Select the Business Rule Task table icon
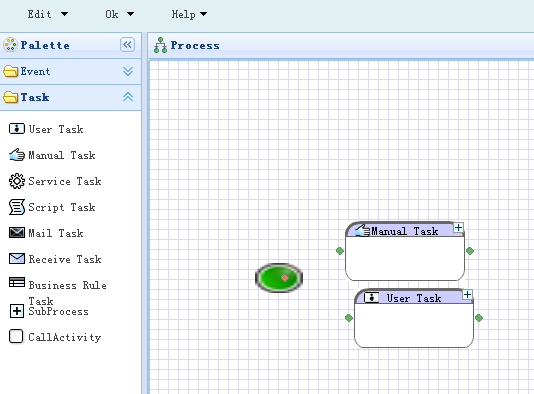 (16, 282)
